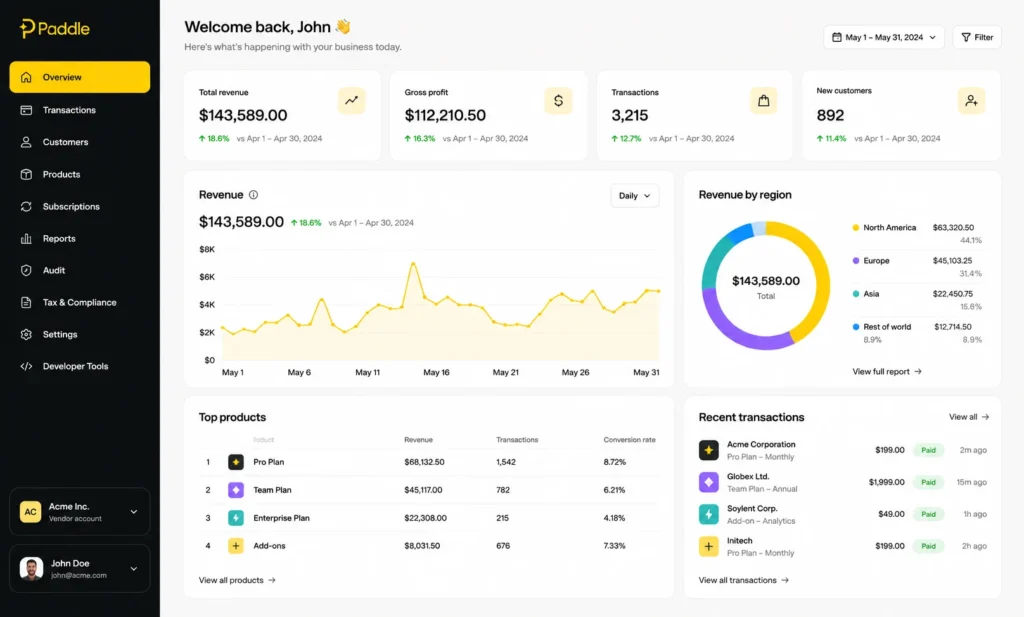The image size is (1024, 617).
Task: Click the Pro Plan product icon
Action: point(236,462)
